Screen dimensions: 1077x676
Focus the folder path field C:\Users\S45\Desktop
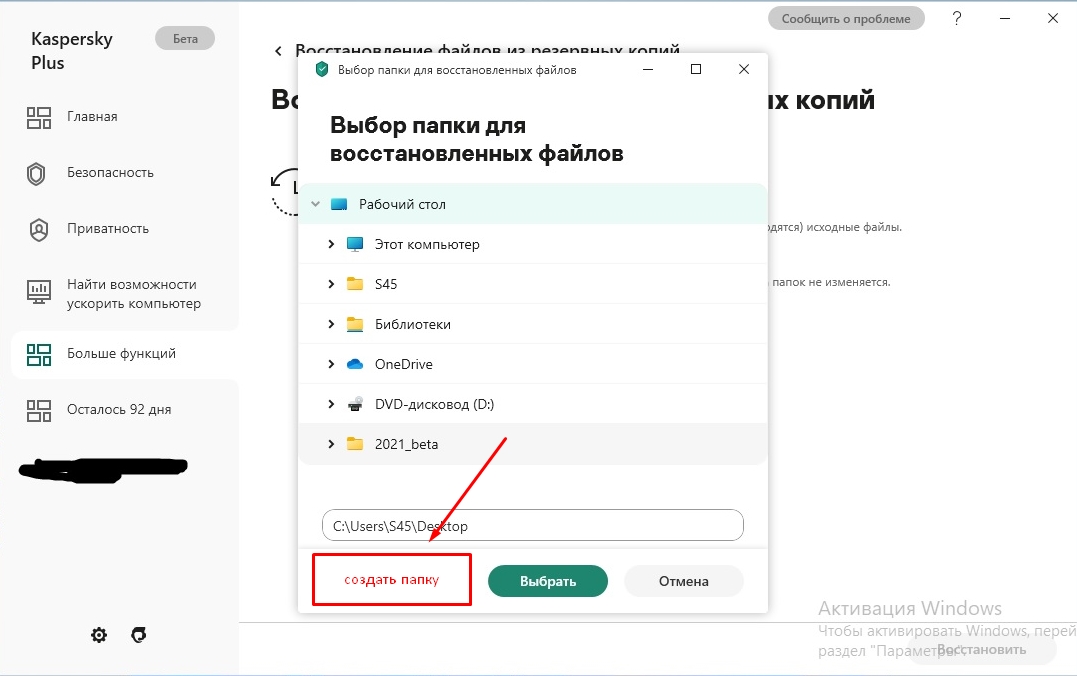click(533, 526)
